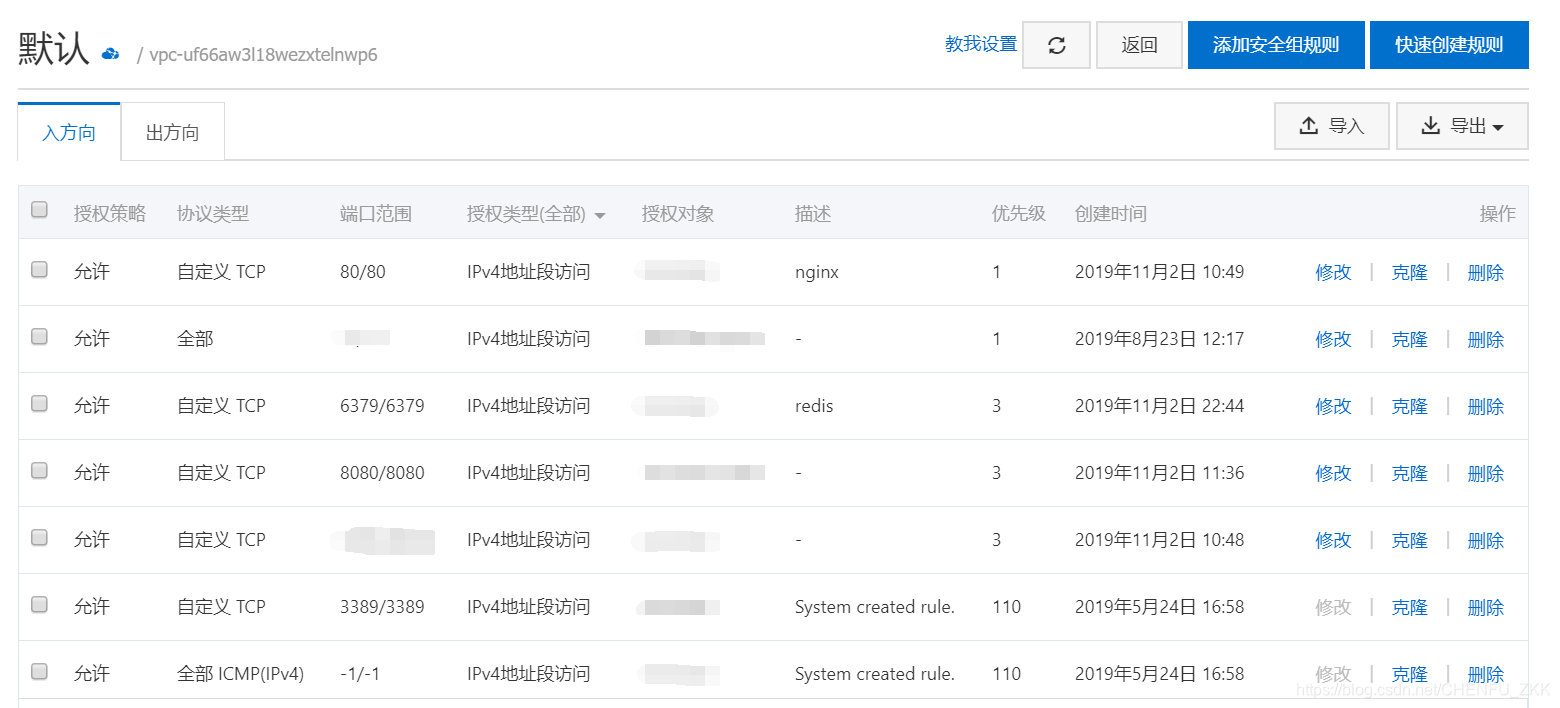1560x708 pixels.
Task: Click 克隆 for the ICMP(IPv4) rule
Action: [1409, 674]
